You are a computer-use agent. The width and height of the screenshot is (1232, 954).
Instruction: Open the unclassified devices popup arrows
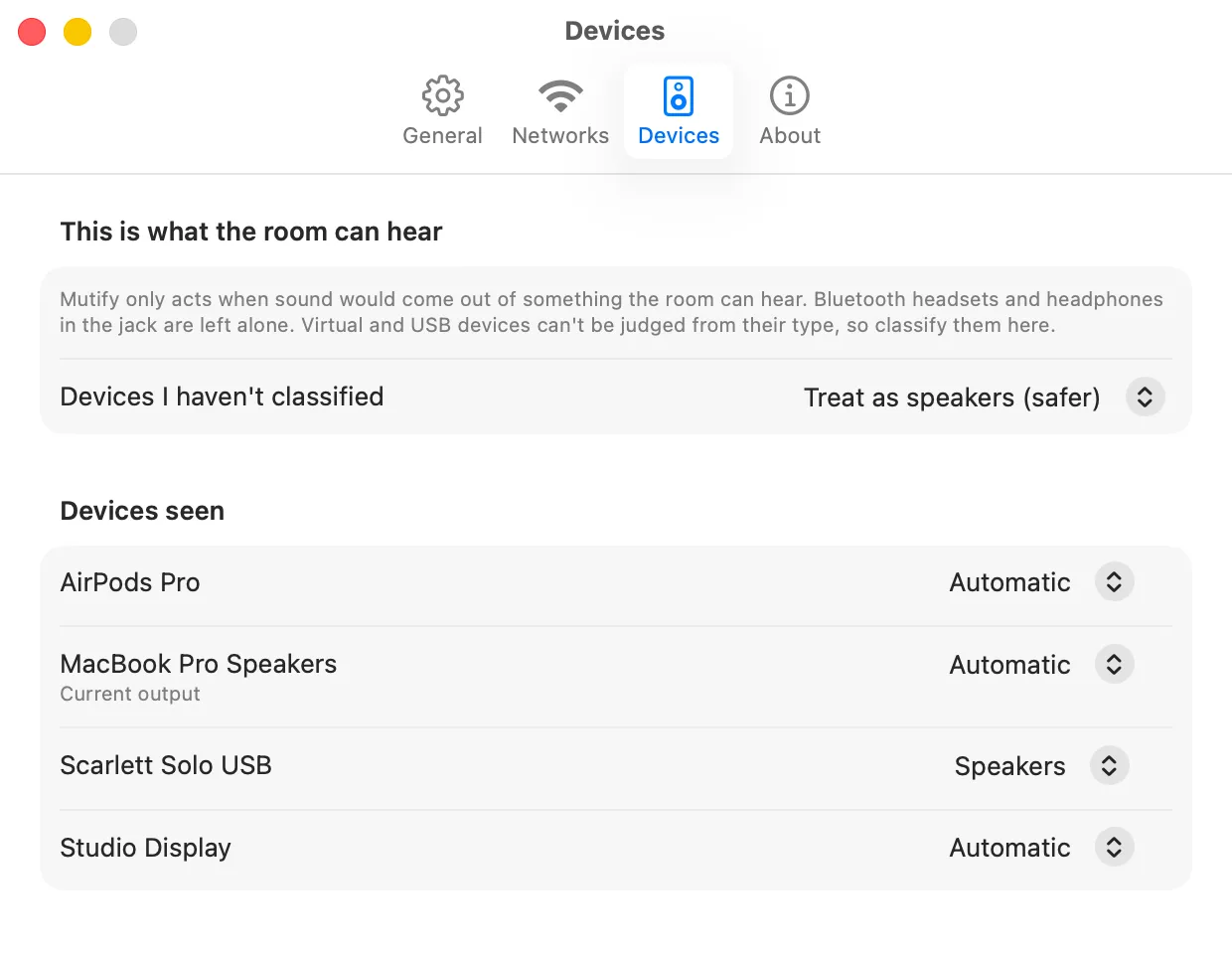(x=1145, y=397)
